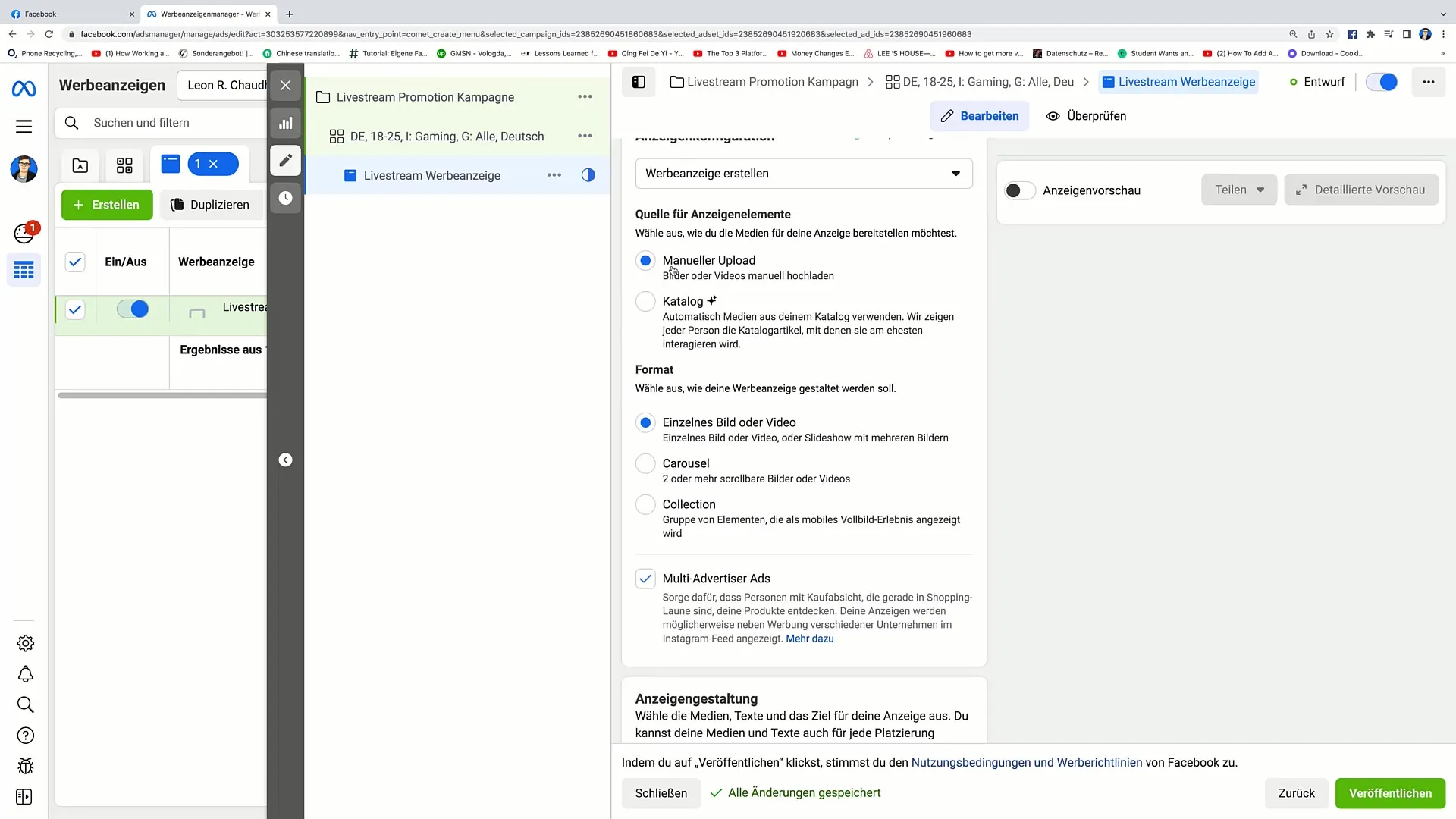The height and width of the screenshot is (819, 1456).
Task: Click the list view icon in toolbar
Action: point(170,163)
